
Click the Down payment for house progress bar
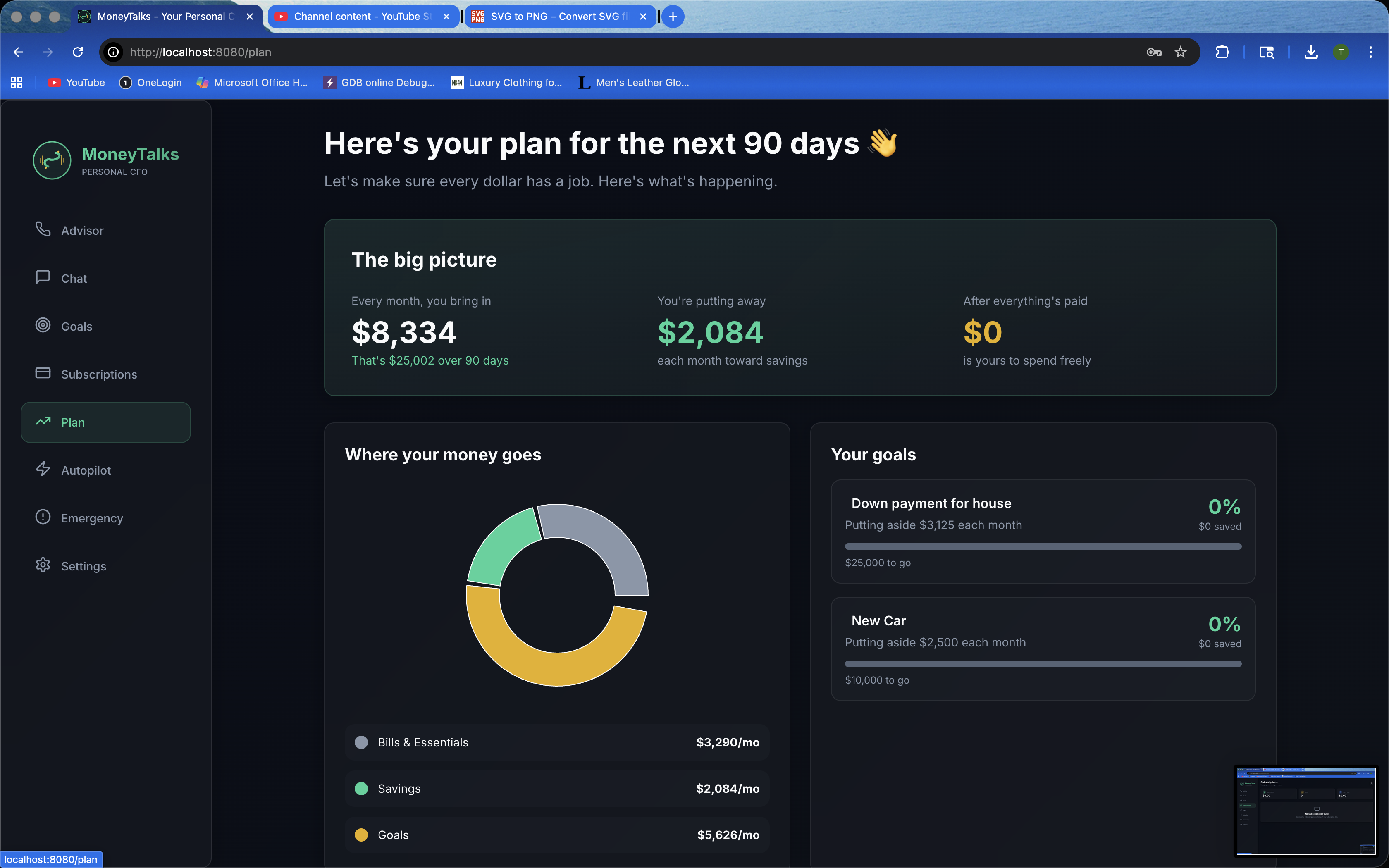(1043, 546)
